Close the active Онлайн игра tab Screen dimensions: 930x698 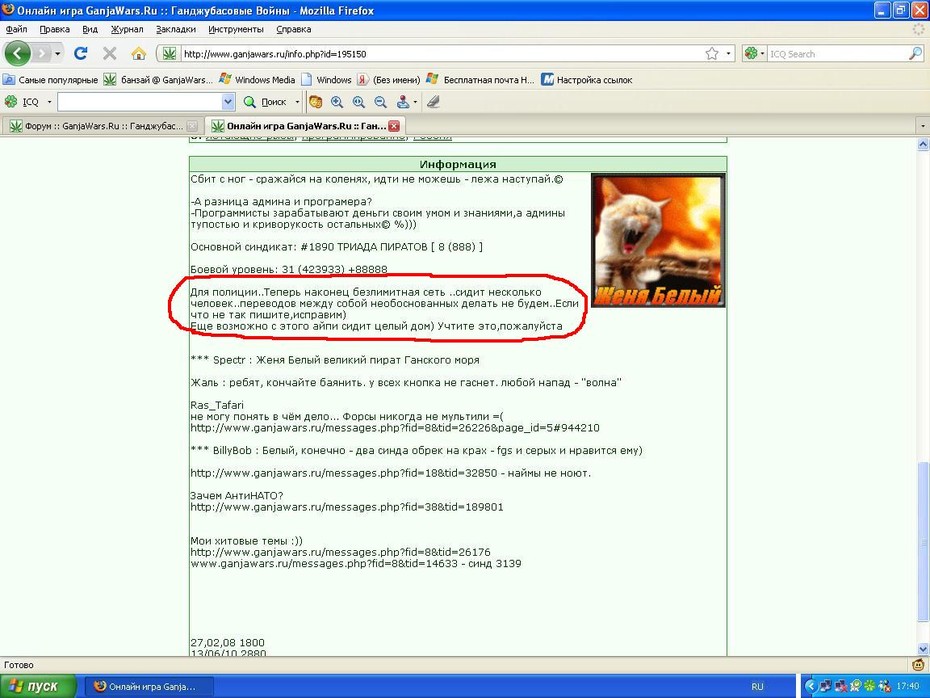394,126
